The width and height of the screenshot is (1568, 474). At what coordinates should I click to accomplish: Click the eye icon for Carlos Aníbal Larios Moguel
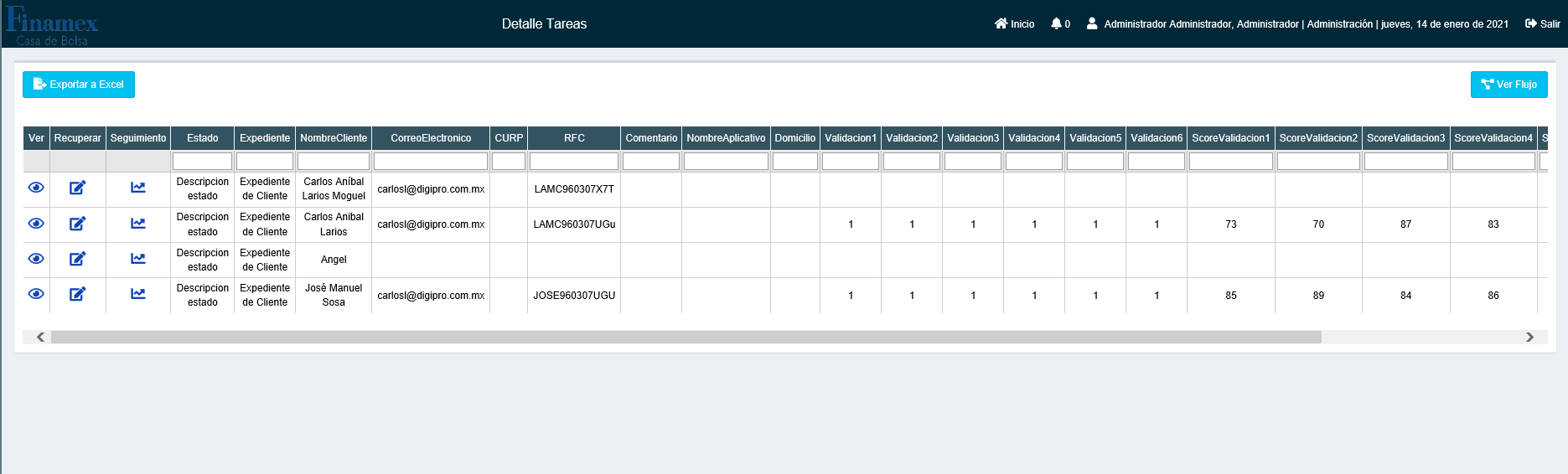pos(36,188)
